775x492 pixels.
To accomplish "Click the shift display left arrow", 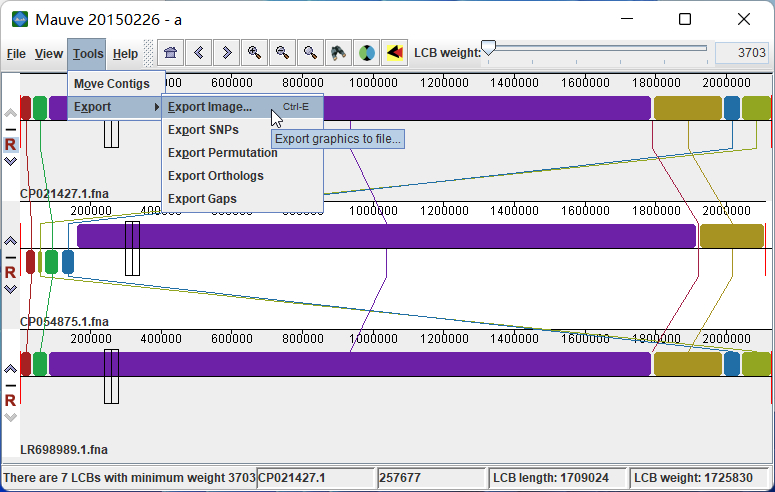I will point(199,53).
